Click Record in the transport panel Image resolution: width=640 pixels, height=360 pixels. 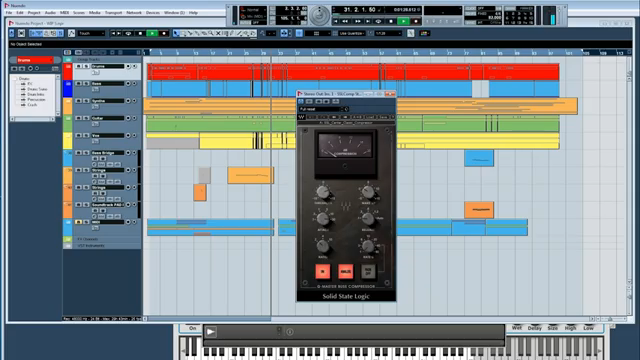coord(416,21)
